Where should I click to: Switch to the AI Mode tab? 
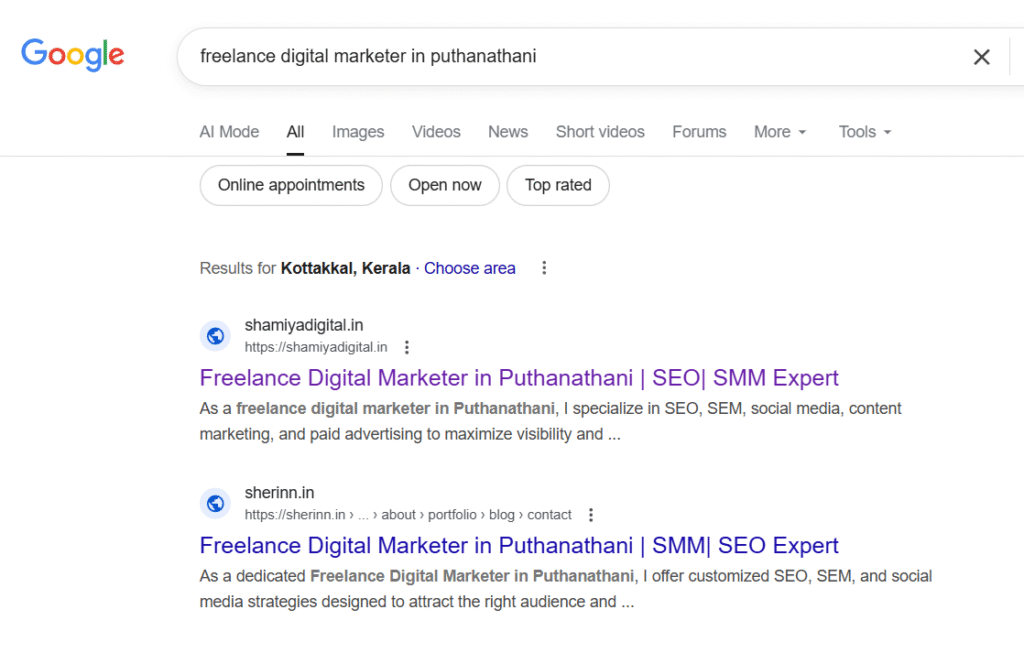pos(229,132)
